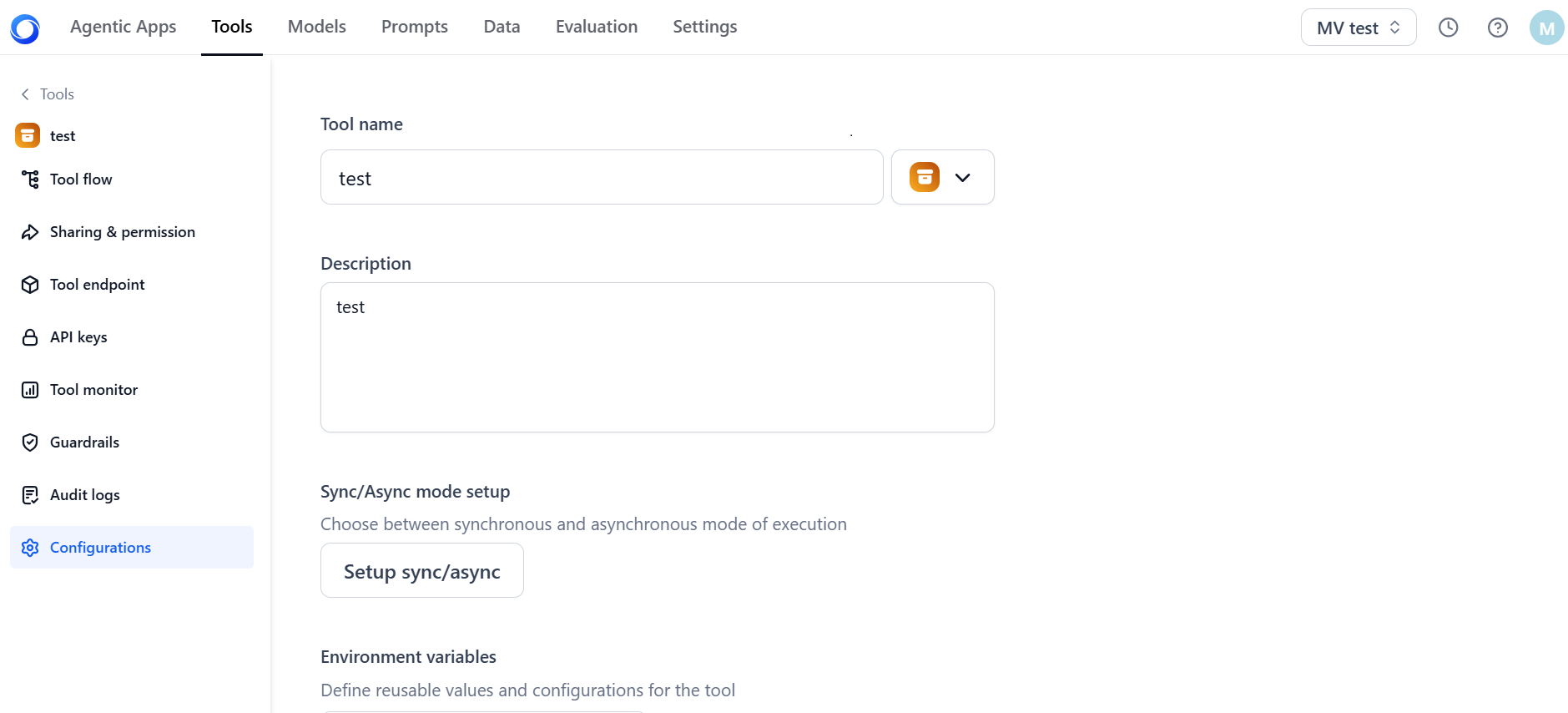The image size is (1568, 713).
Task: Click the user avatar M icon
Action: click(x=1545, y=28)
